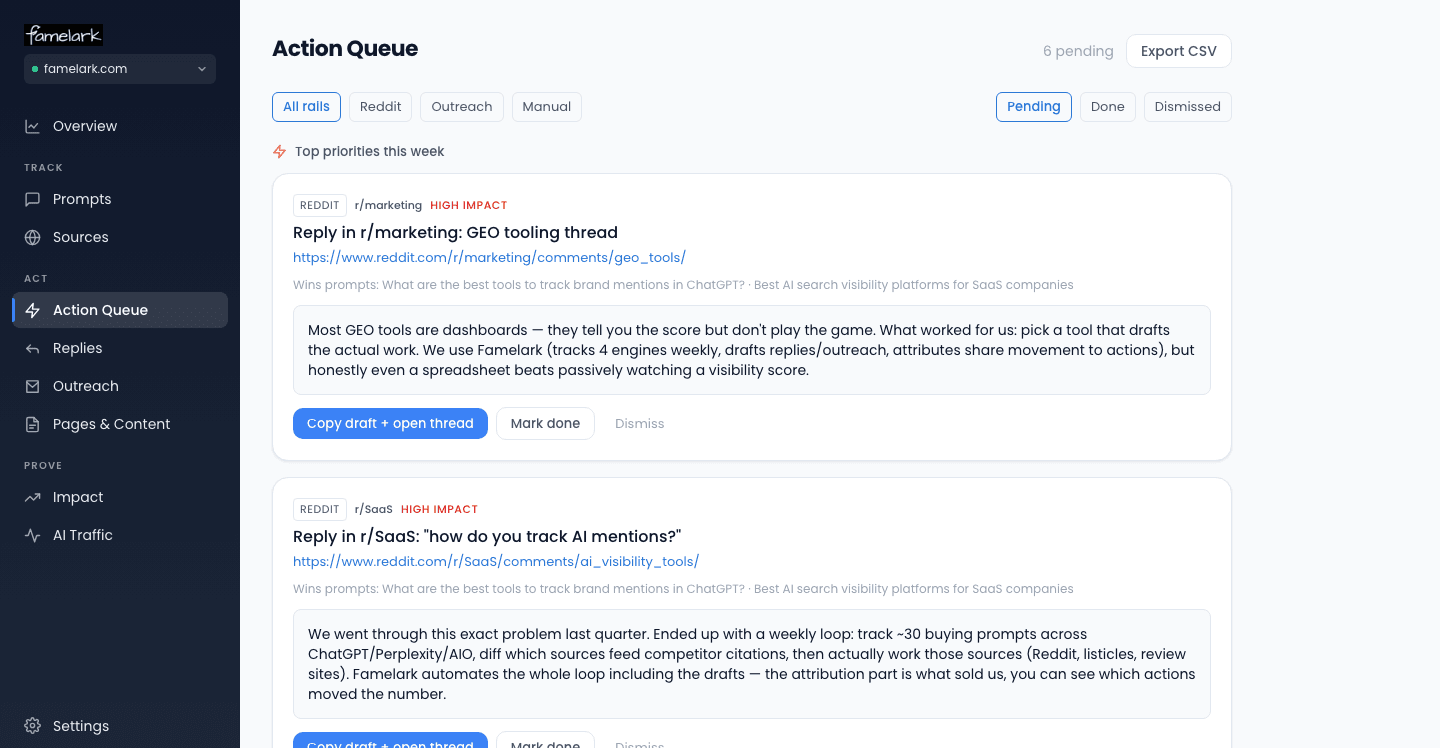1440x748 pixels.
Task: Show Dismissed actions
Action: click(x=1188, y=107)
